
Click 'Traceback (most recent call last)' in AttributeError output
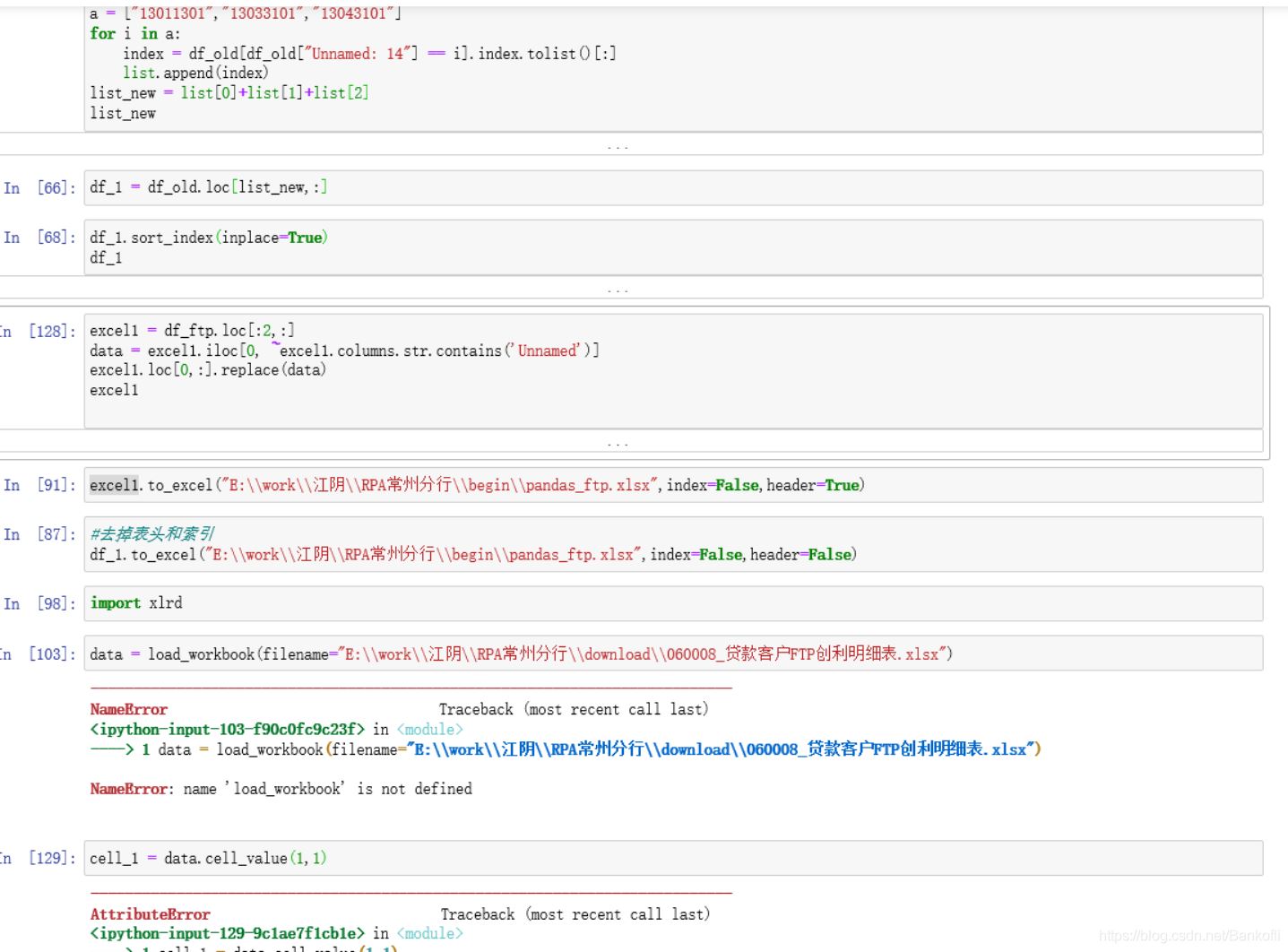[575, 914]
